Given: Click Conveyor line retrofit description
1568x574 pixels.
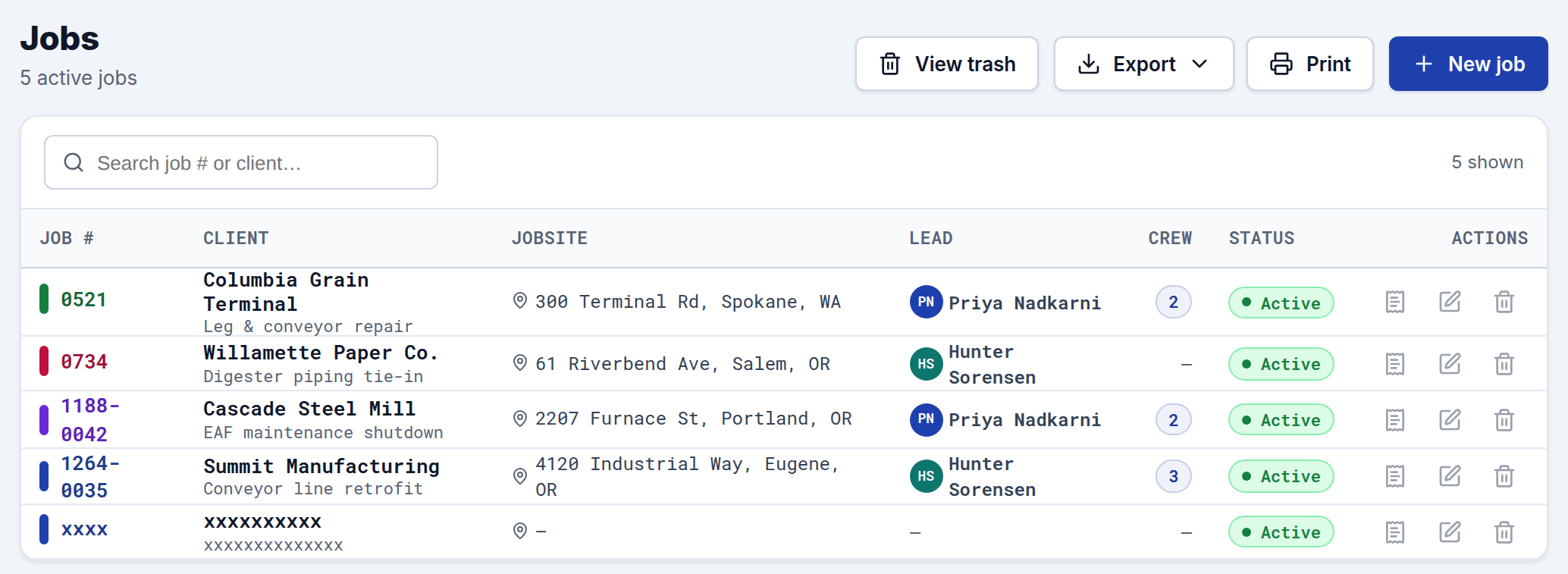Looking at the screenshot, I should tap(313, 489).
